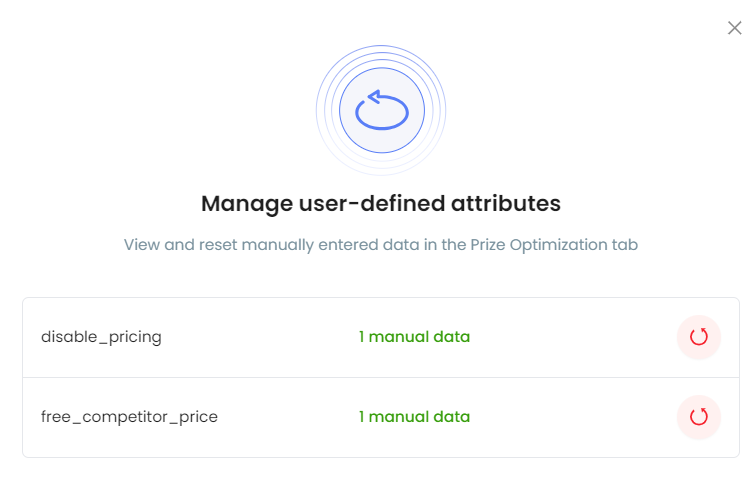The width and height of the screenshot is (756, 500).
Task: Click the large blue reset arrow icon
Action: click(381, 110)
